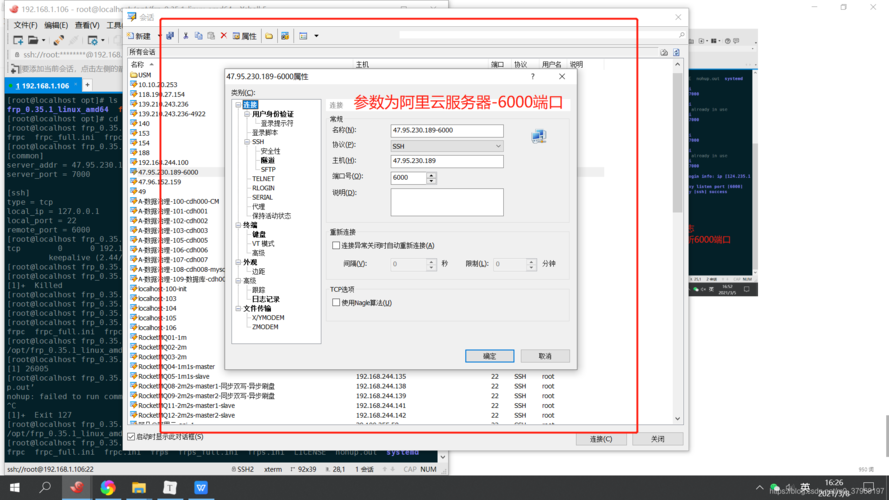
Task: Click the plus button to add new tab
Action: click(x=87, y=85)
